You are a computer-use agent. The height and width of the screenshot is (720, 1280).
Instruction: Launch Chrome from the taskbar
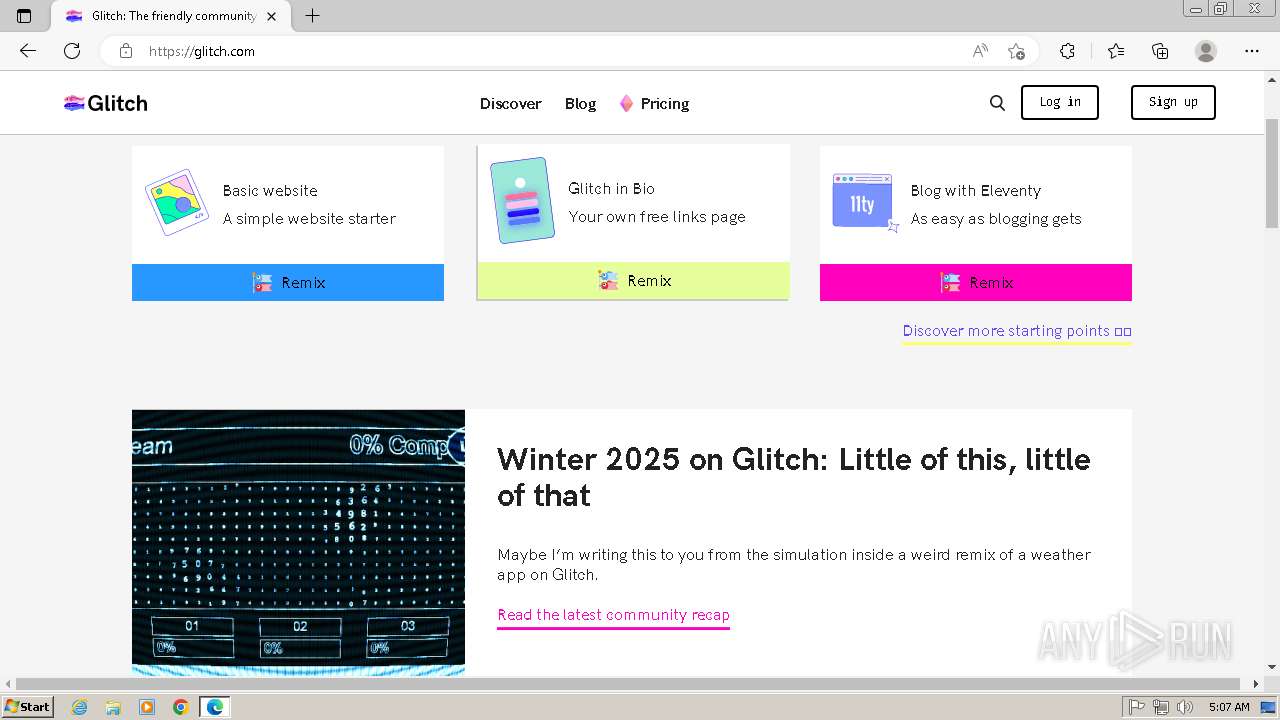coord(181,707)
